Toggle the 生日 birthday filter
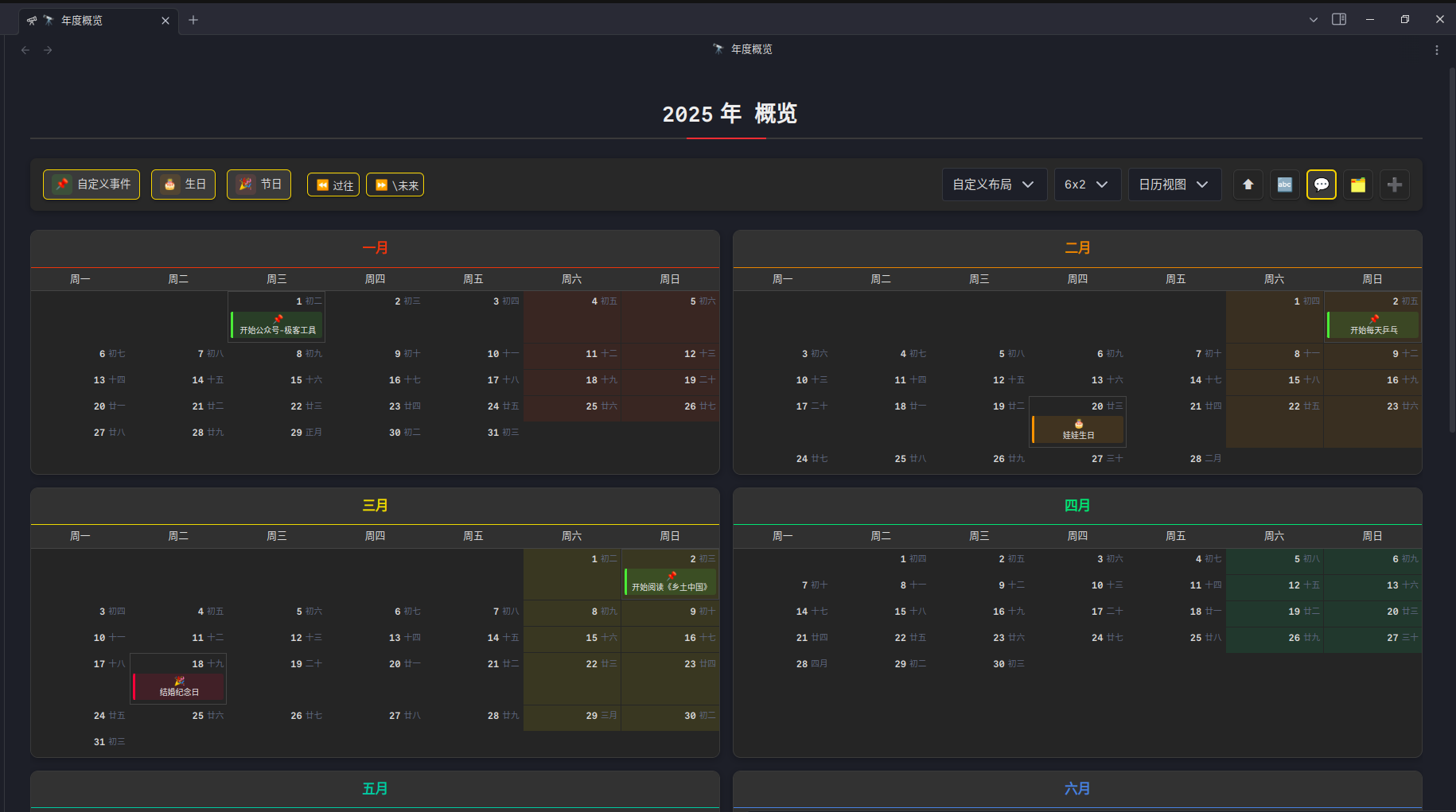Image resolution: width=1456 pixels, height=812 pixels. pos(183,185)
